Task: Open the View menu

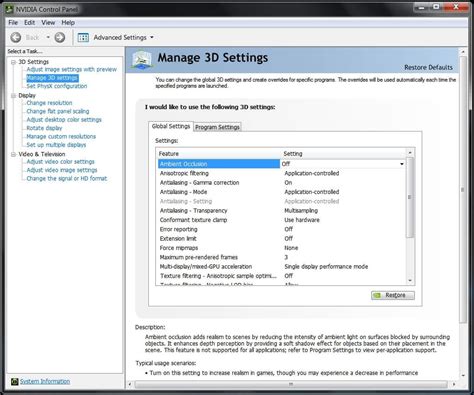Action: point(48,23)
